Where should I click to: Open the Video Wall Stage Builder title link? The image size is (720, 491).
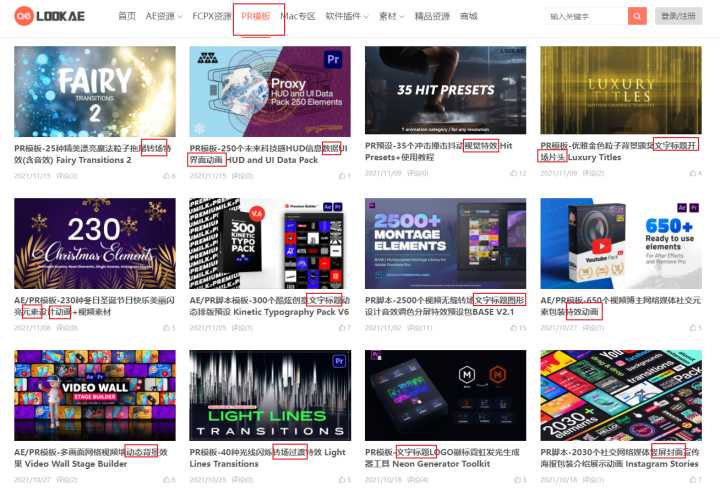tap(94, 457)
